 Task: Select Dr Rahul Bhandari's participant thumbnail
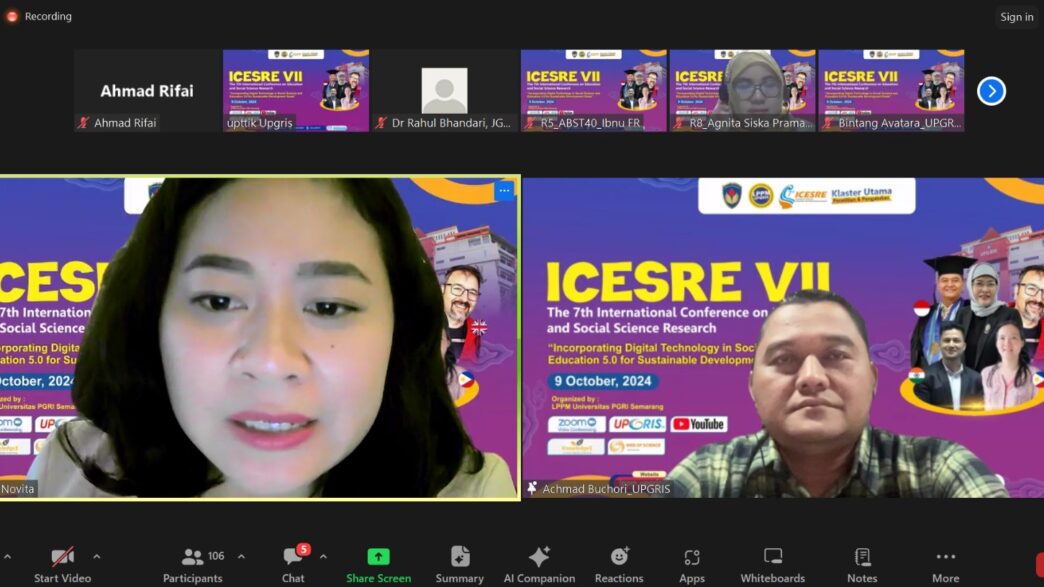tap(444, 91)
